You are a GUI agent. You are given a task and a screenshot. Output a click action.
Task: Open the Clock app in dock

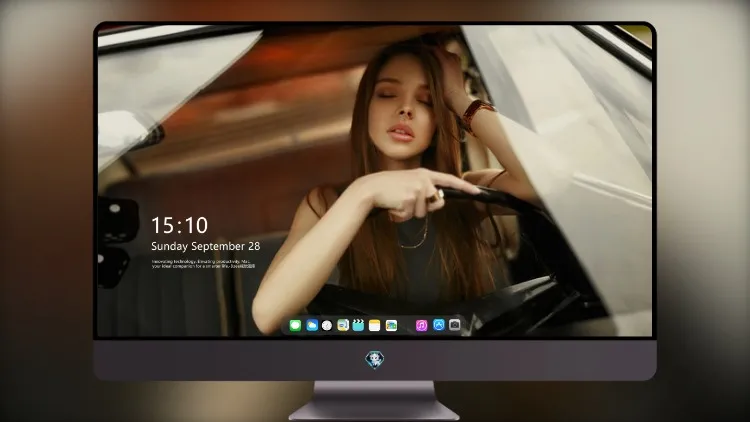point(327,325)
